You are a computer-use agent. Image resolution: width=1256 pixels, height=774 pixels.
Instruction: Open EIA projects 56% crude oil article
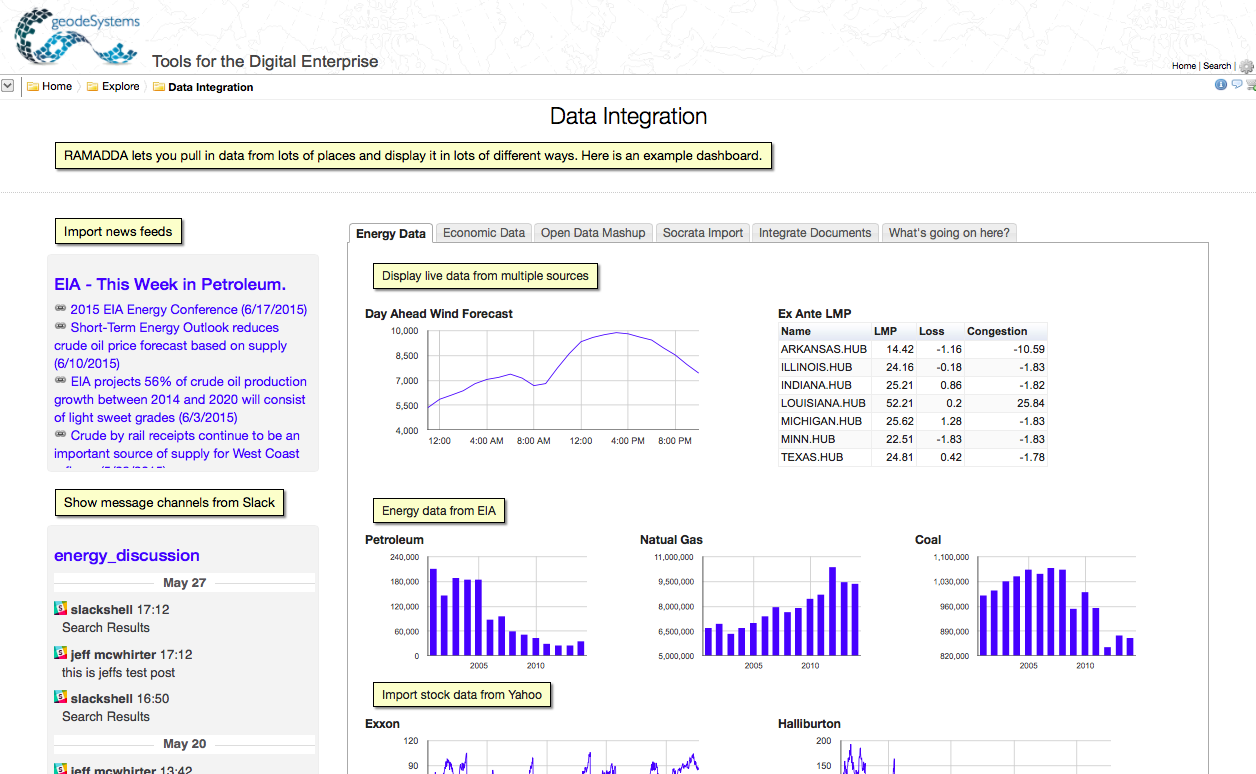click(x=180, y=400)
